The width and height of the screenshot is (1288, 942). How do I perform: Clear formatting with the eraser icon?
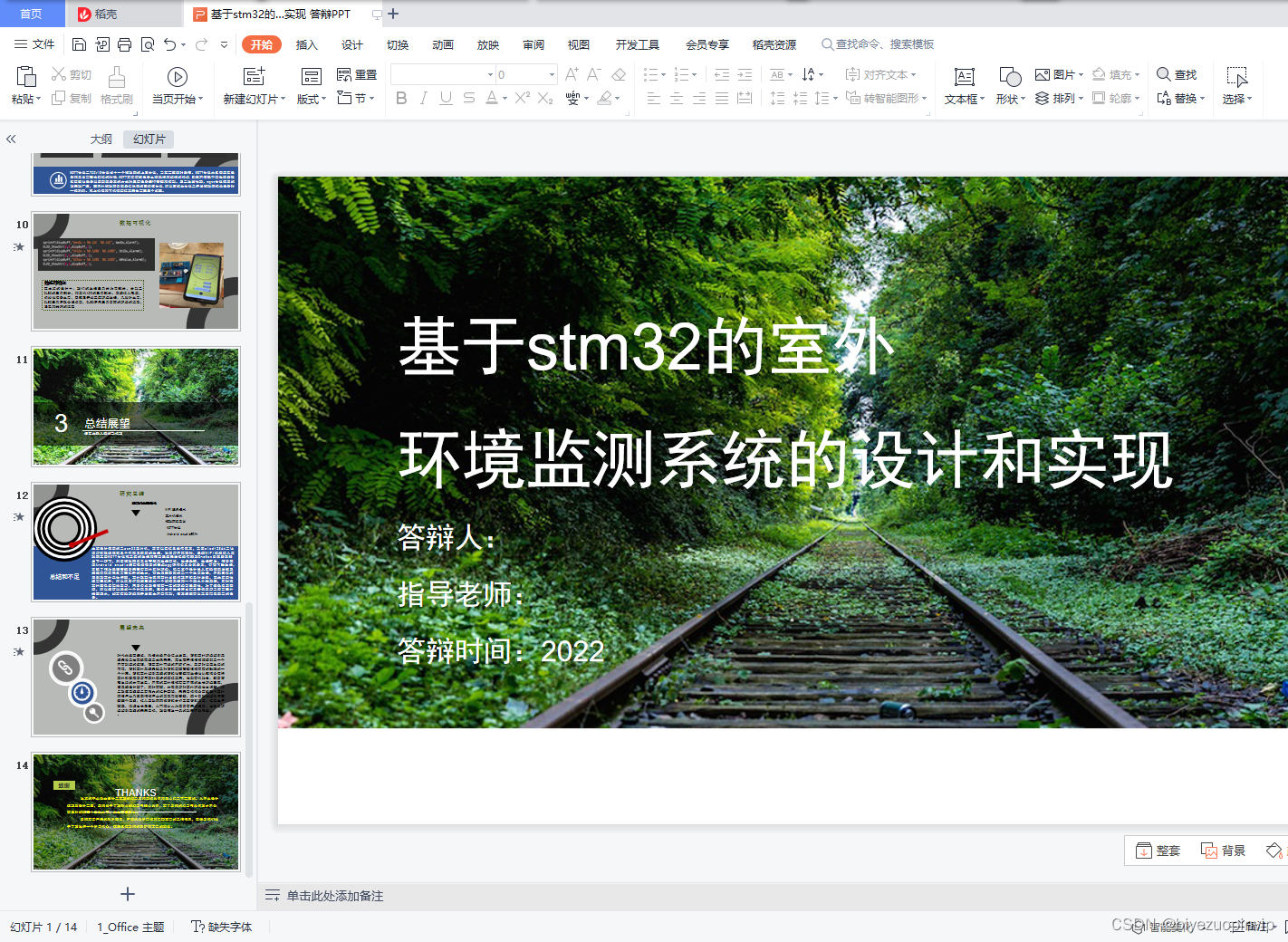[619, 74]
